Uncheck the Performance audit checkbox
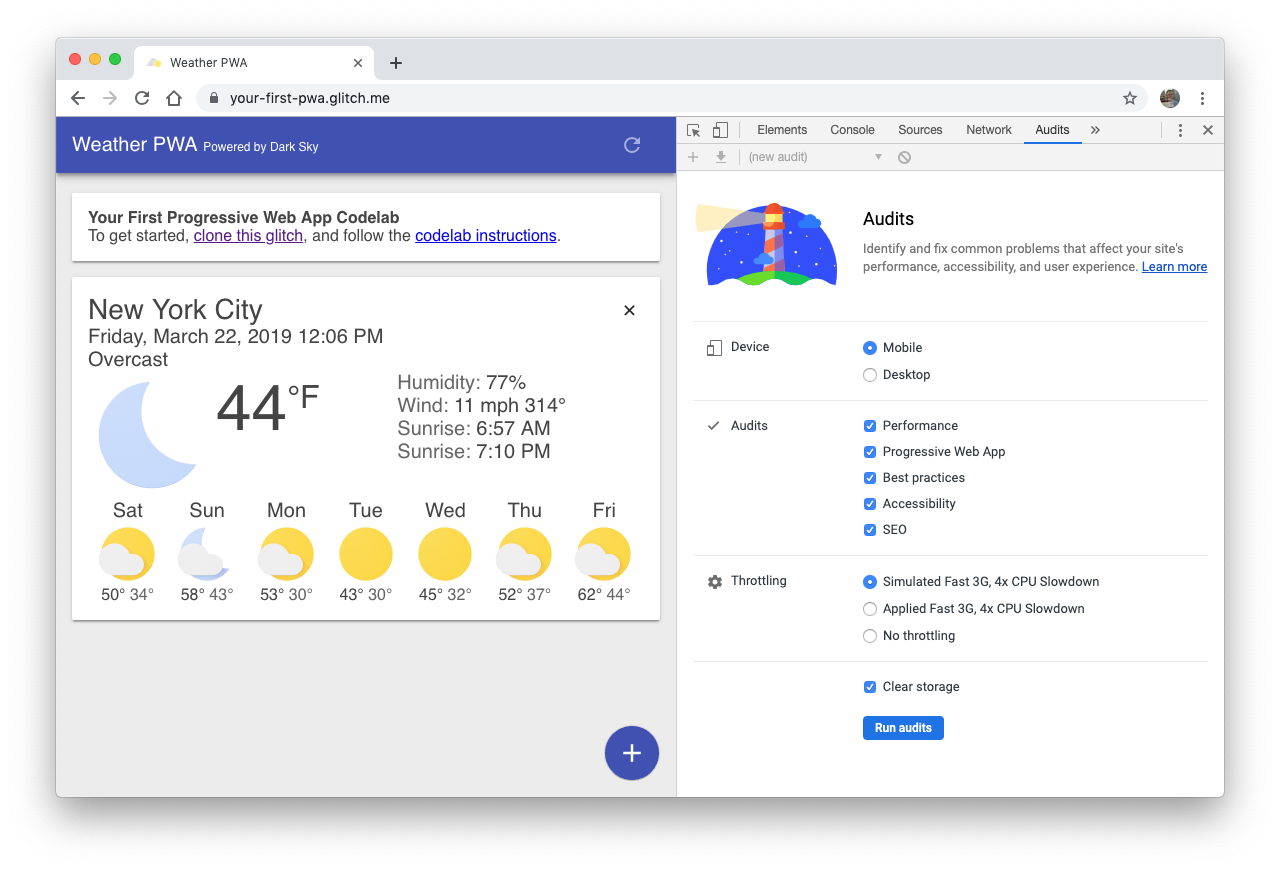This screenshot has height=871, width=1280. 870,426
